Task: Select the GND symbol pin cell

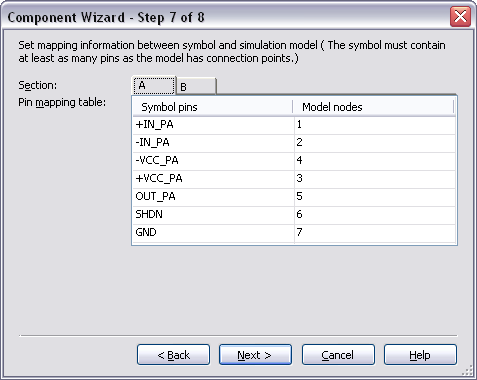Action: pyautogui.click(x=213, y=233)
